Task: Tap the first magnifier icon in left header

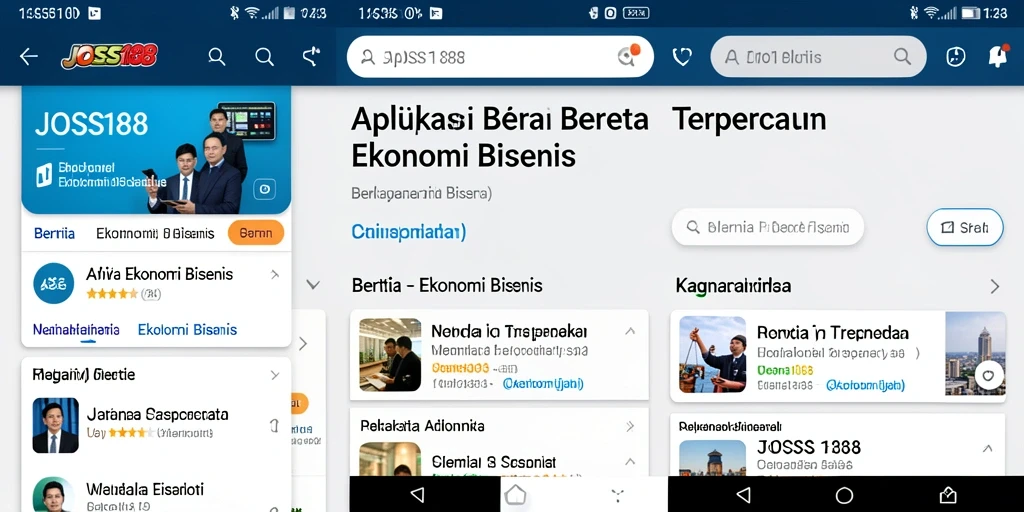Action: (x=217, y=57)
